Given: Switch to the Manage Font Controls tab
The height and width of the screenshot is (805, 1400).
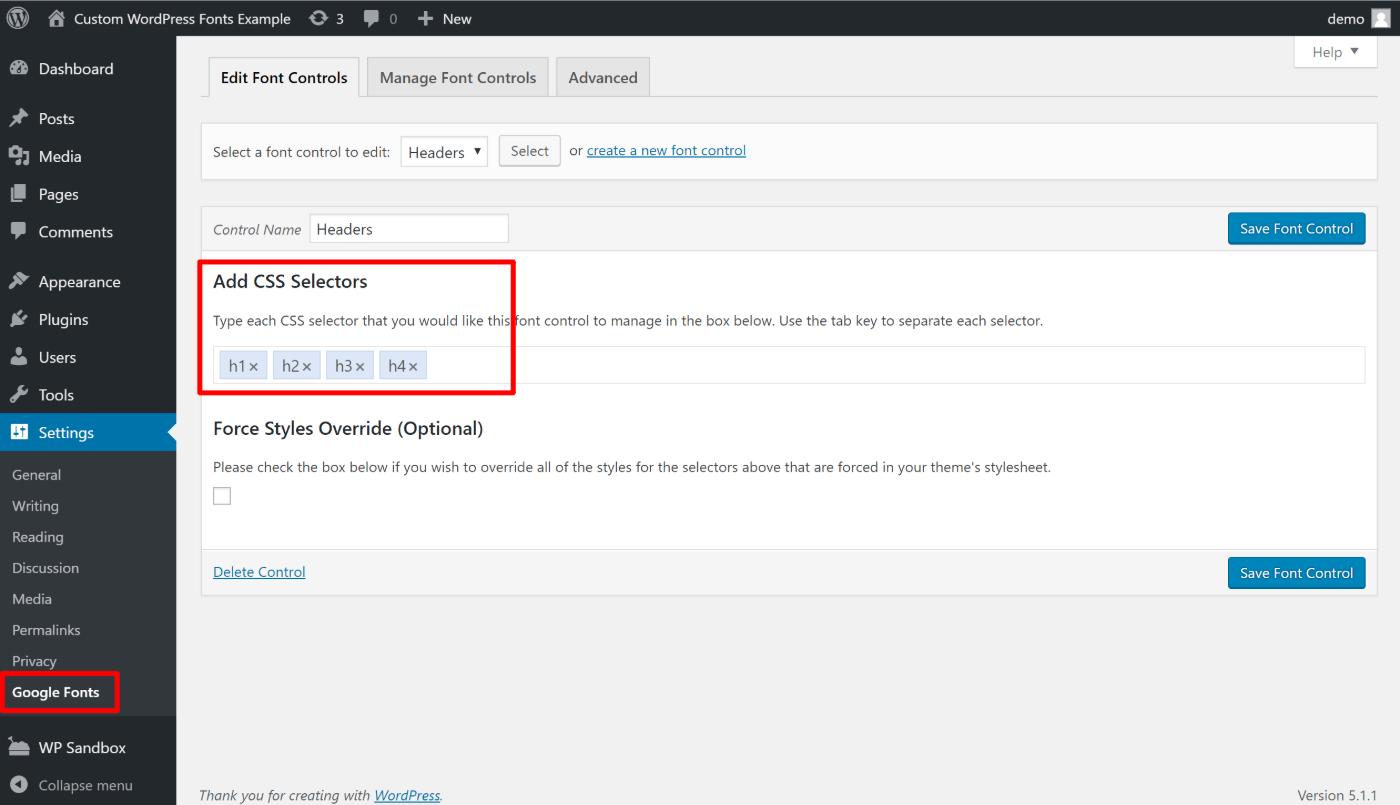Looking at the screenshot, I should 457,76.
